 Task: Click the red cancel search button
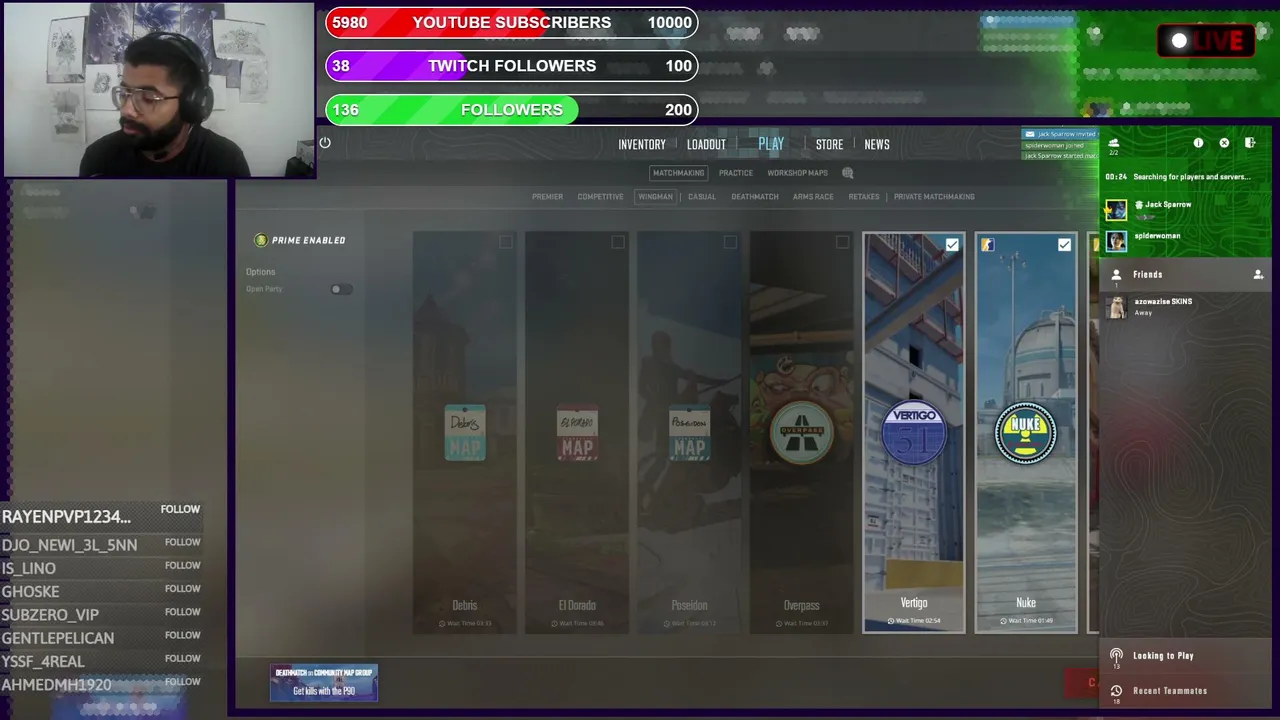pyautogui.click(x=1082, y=683)
